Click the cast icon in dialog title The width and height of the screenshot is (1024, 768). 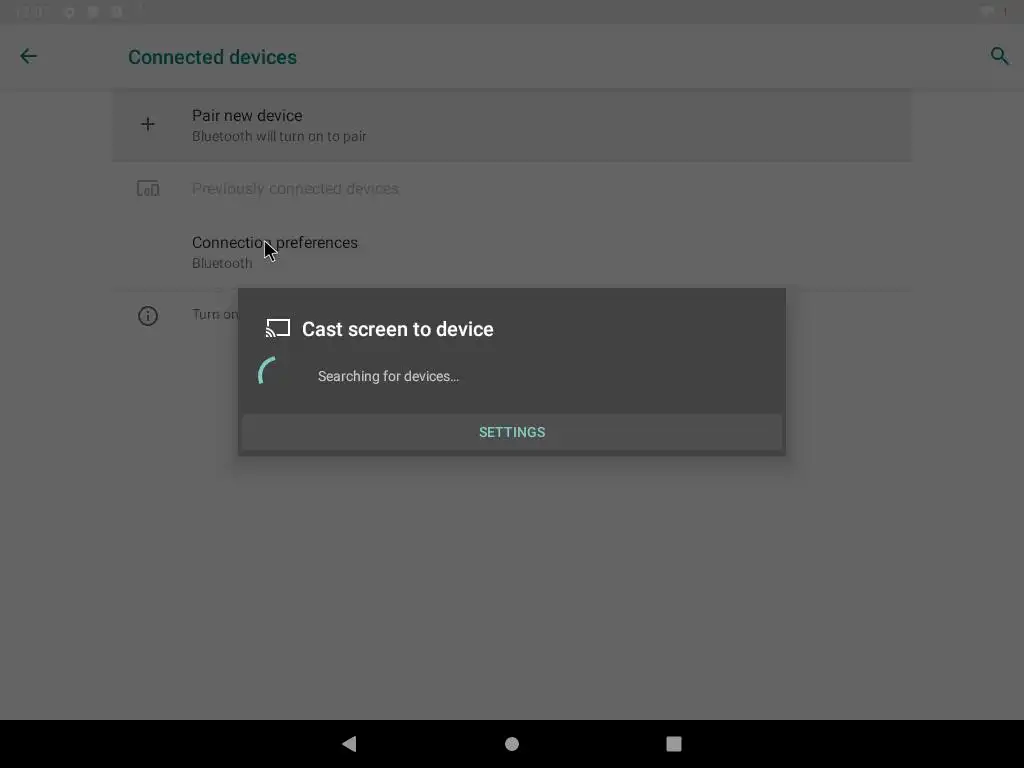[278, 328]
